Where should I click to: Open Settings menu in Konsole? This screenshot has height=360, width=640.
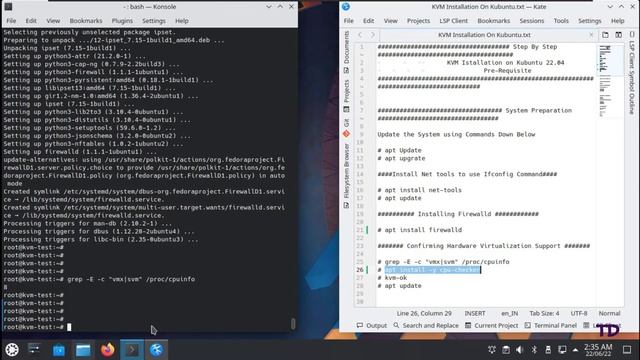tap(153, 21)
